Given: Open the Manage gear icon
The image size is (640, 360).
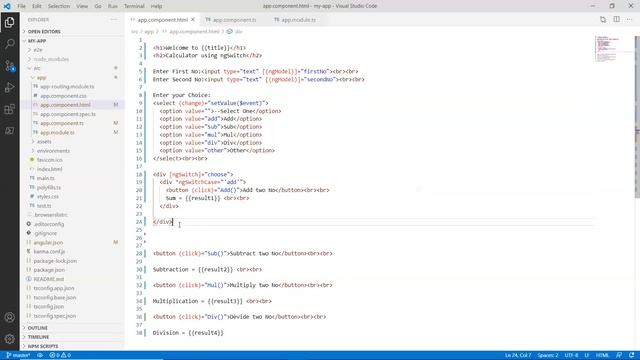Looking at the screenshot, I should pyautogui.click(x=9, y=339).
